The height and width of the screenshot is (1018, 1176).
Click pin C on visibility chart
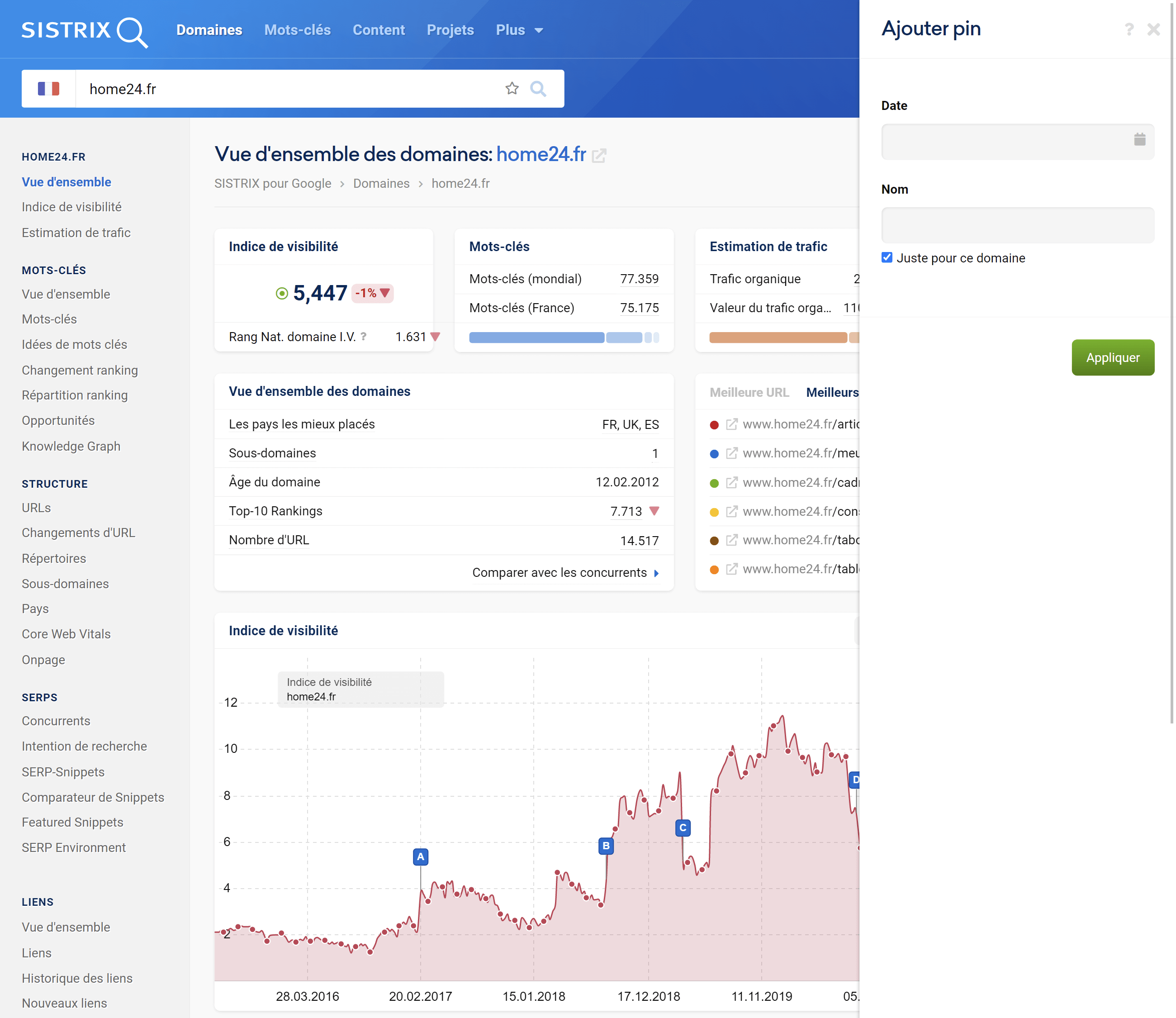coord(683,828)
